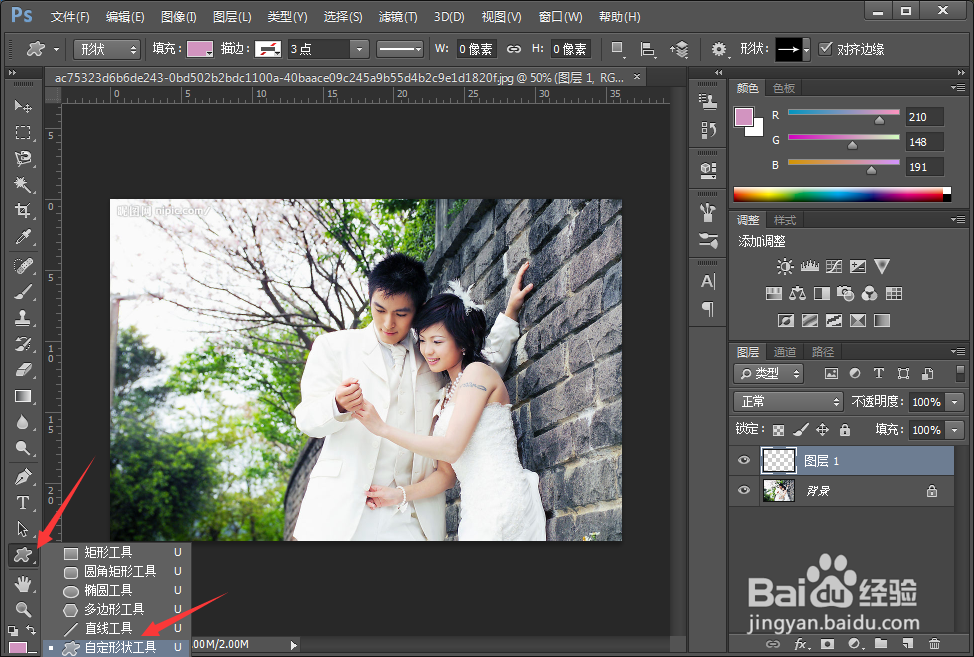
Task: Click the fill color swatch
Action: click(200, 49)
